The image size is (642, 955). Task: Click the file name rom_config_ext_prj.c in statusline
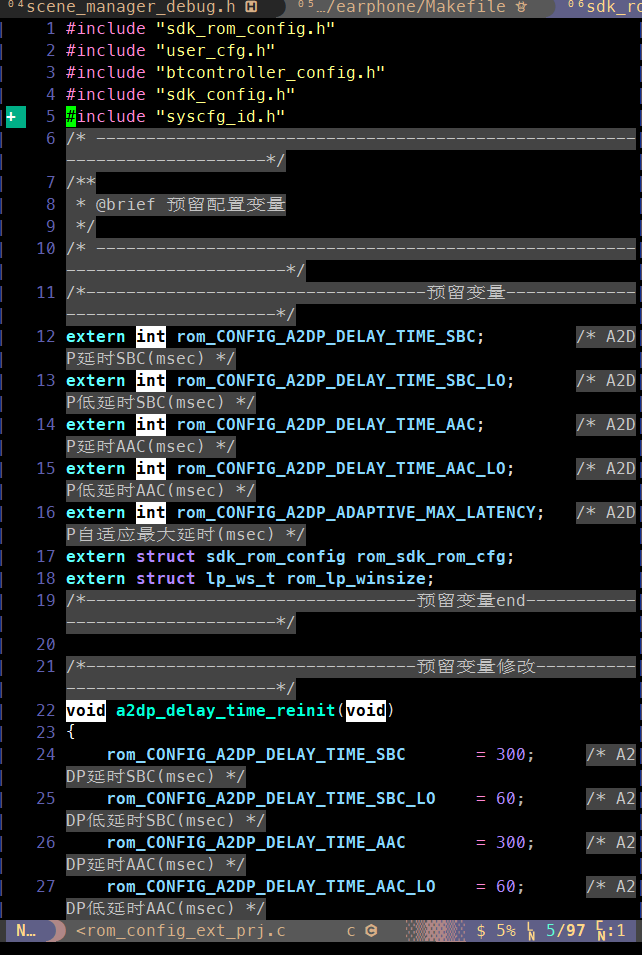[x=186, y=931]
